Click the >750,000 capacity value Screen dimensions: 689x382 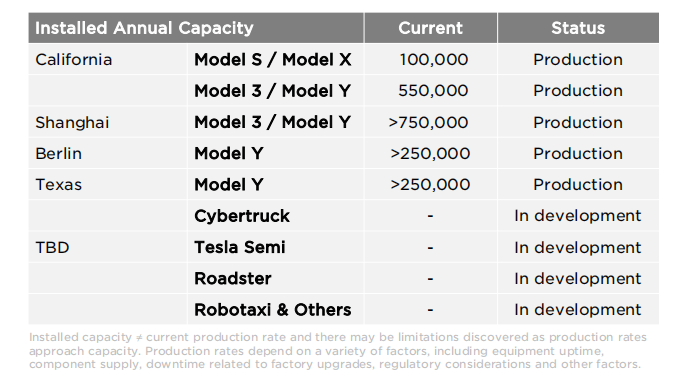click(428, 123)
